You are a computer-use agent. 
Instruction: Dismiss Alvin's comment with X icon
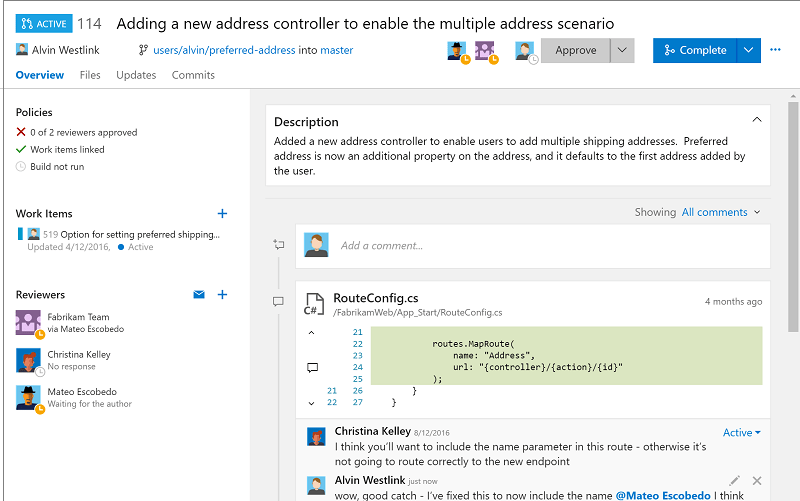tap(757, 481)
